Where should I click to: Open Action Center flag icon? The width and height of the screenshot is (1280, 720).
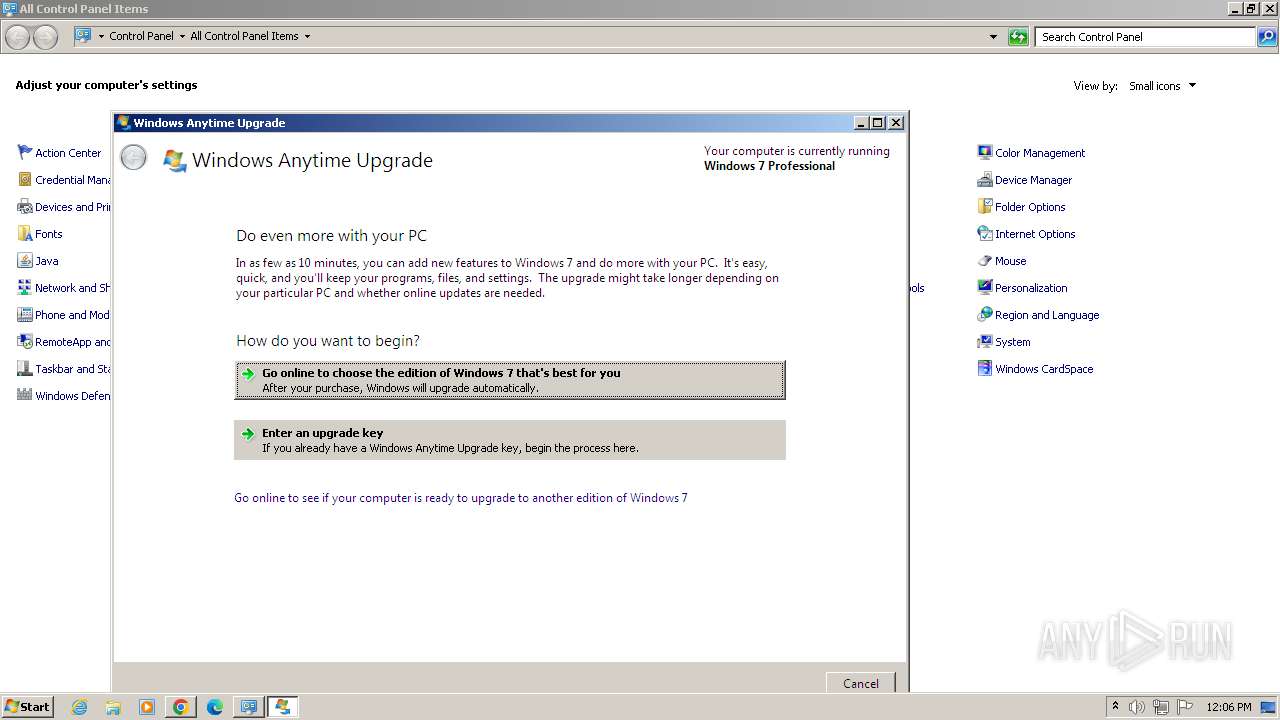pos(25,152)
